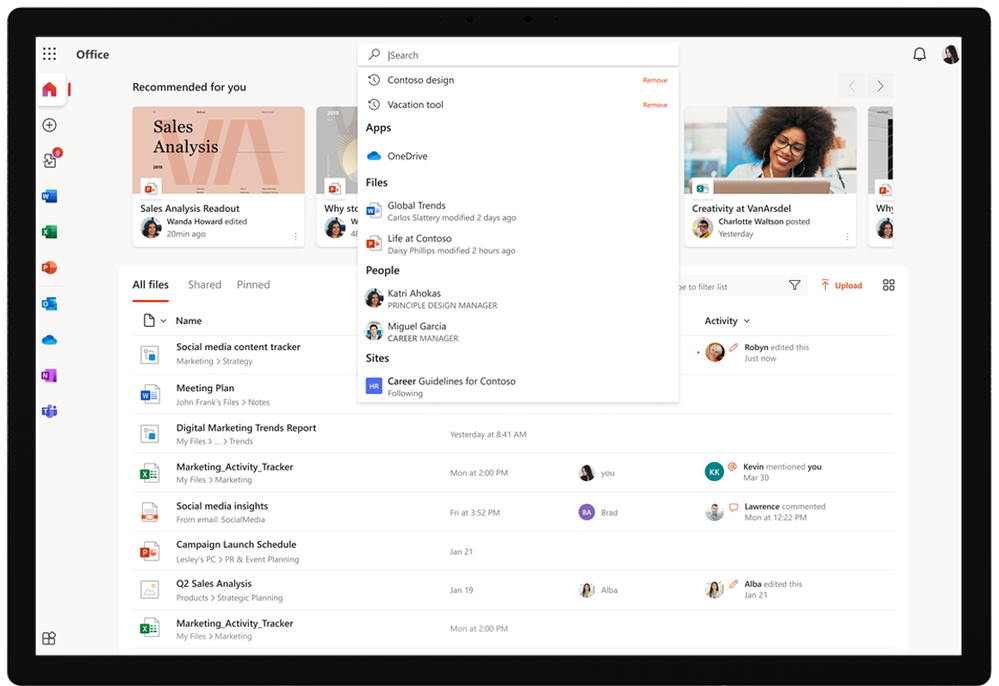This screenshot has height=686, width=999.
Task: Switch to the Shared tab
Action: point(205,285)
